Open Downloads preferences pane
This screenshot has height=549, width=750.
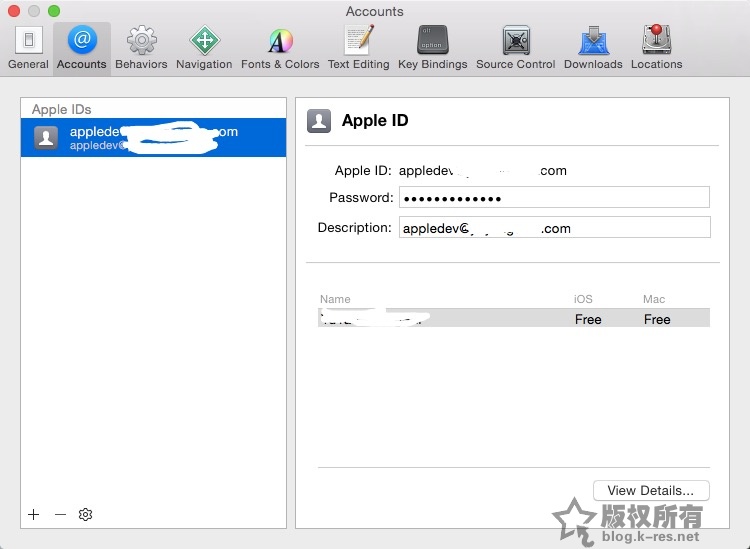[x=593, y=48]
